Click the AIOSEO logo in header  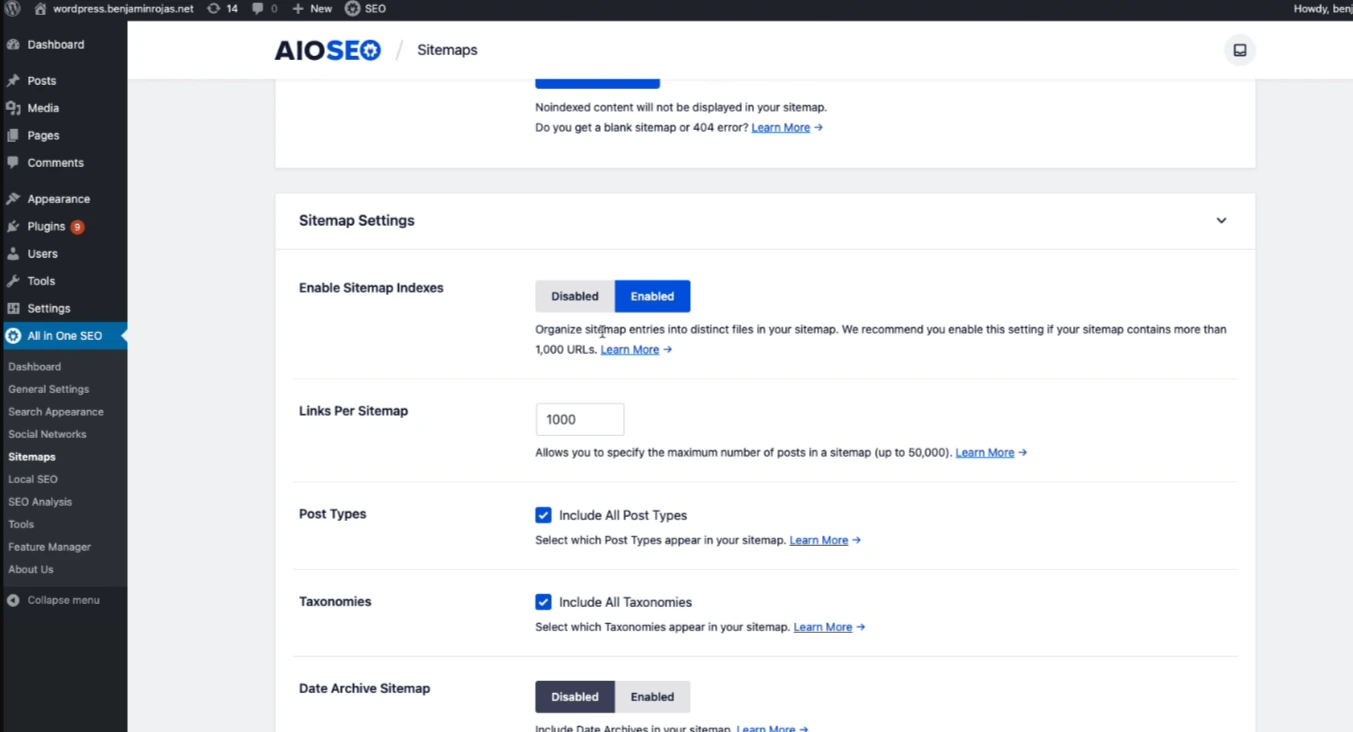pos(327,50)
